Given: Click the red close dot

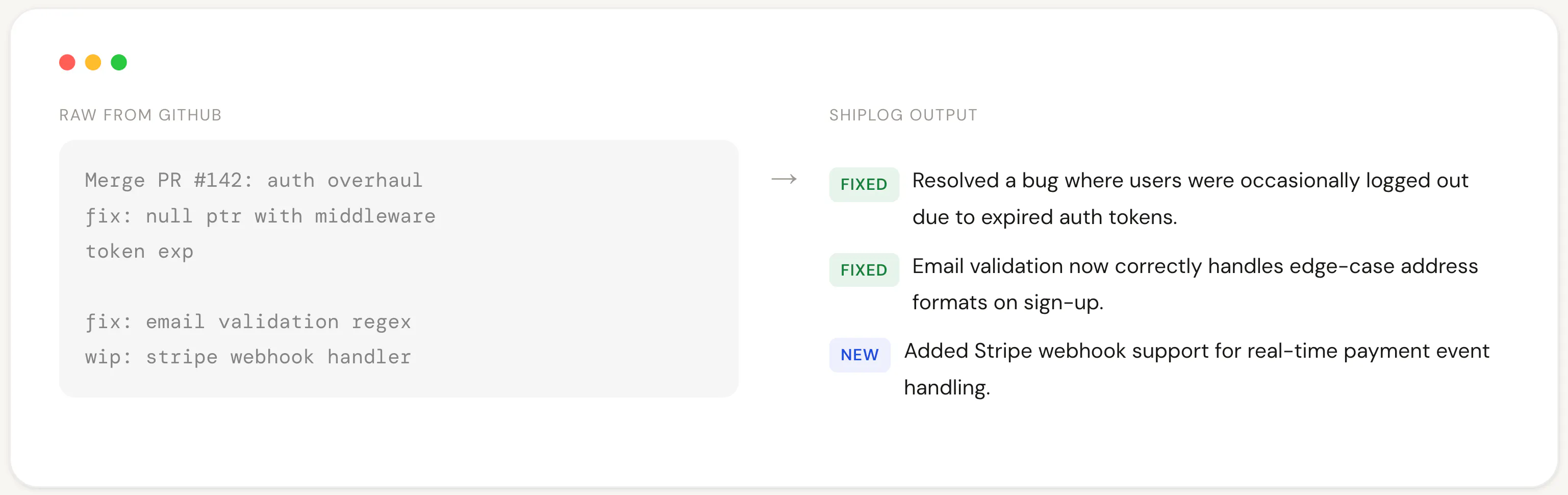Looking at the screenshot, I should pyautogui.click(x=67, y=62).
